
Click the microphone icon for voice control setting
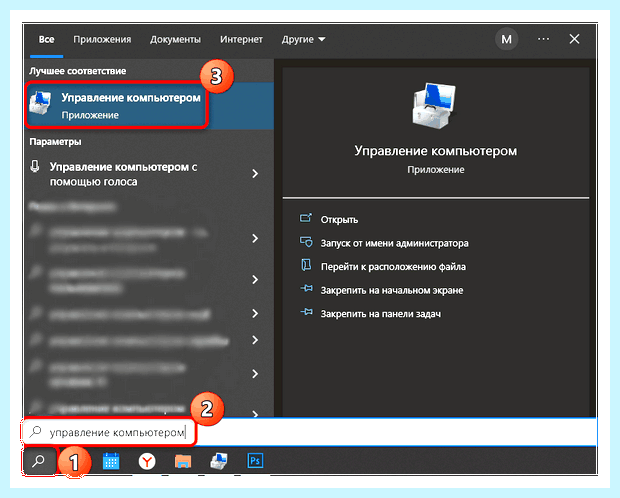[x=35, y=167]
